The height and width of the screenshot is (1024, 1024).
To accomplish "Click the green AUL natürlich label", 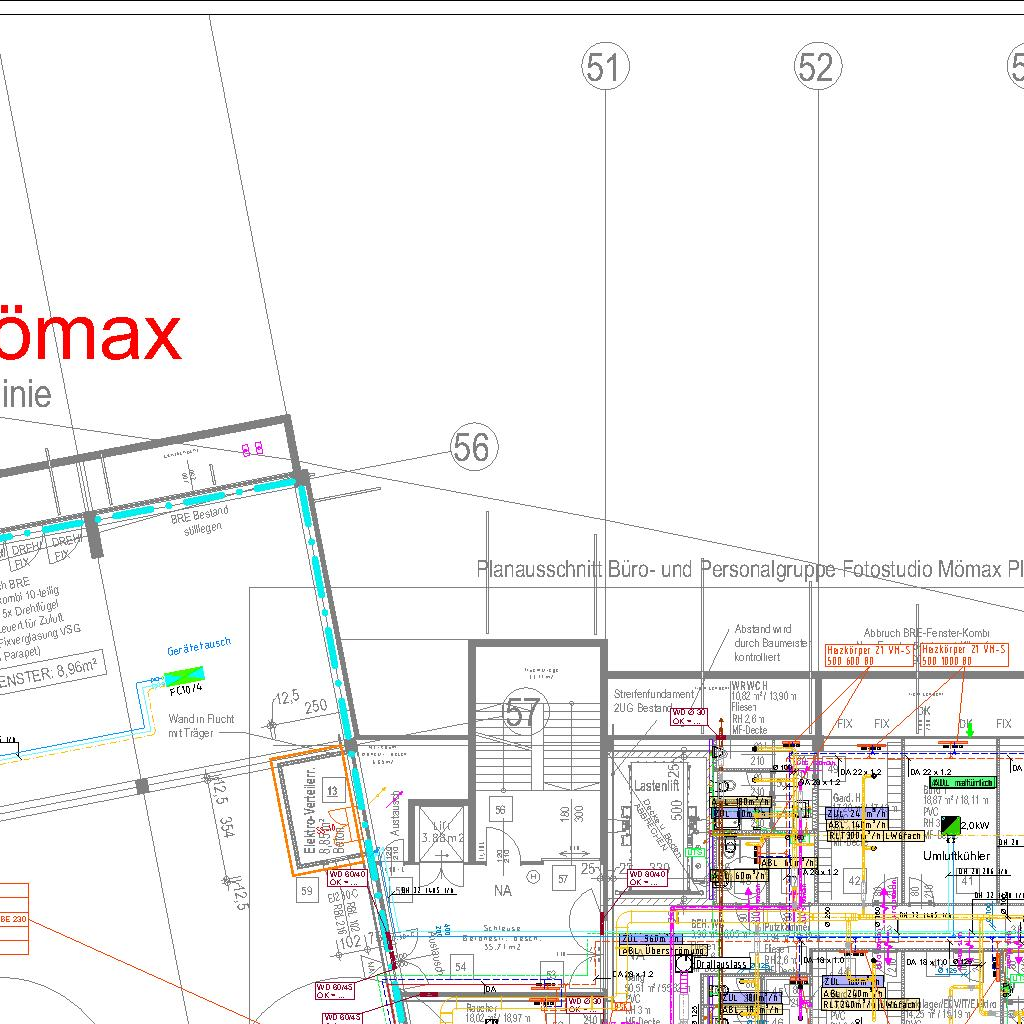I will pos(962,782).
